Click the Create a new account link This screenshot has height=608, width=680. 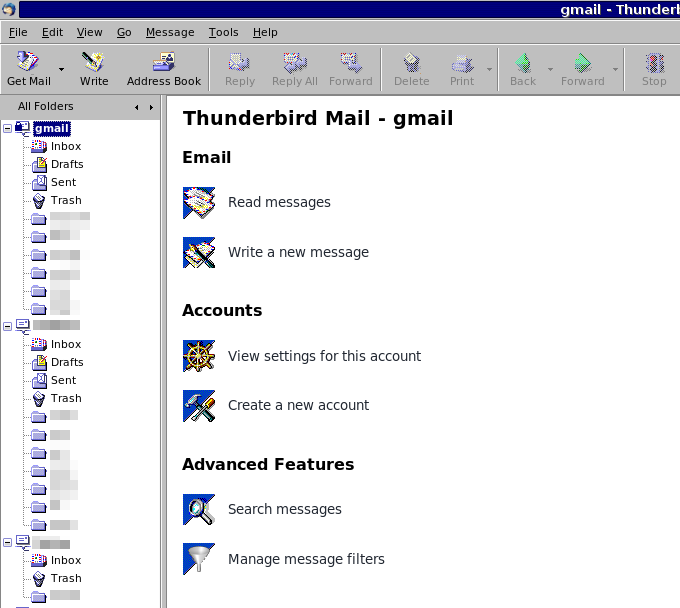(298, 405)
